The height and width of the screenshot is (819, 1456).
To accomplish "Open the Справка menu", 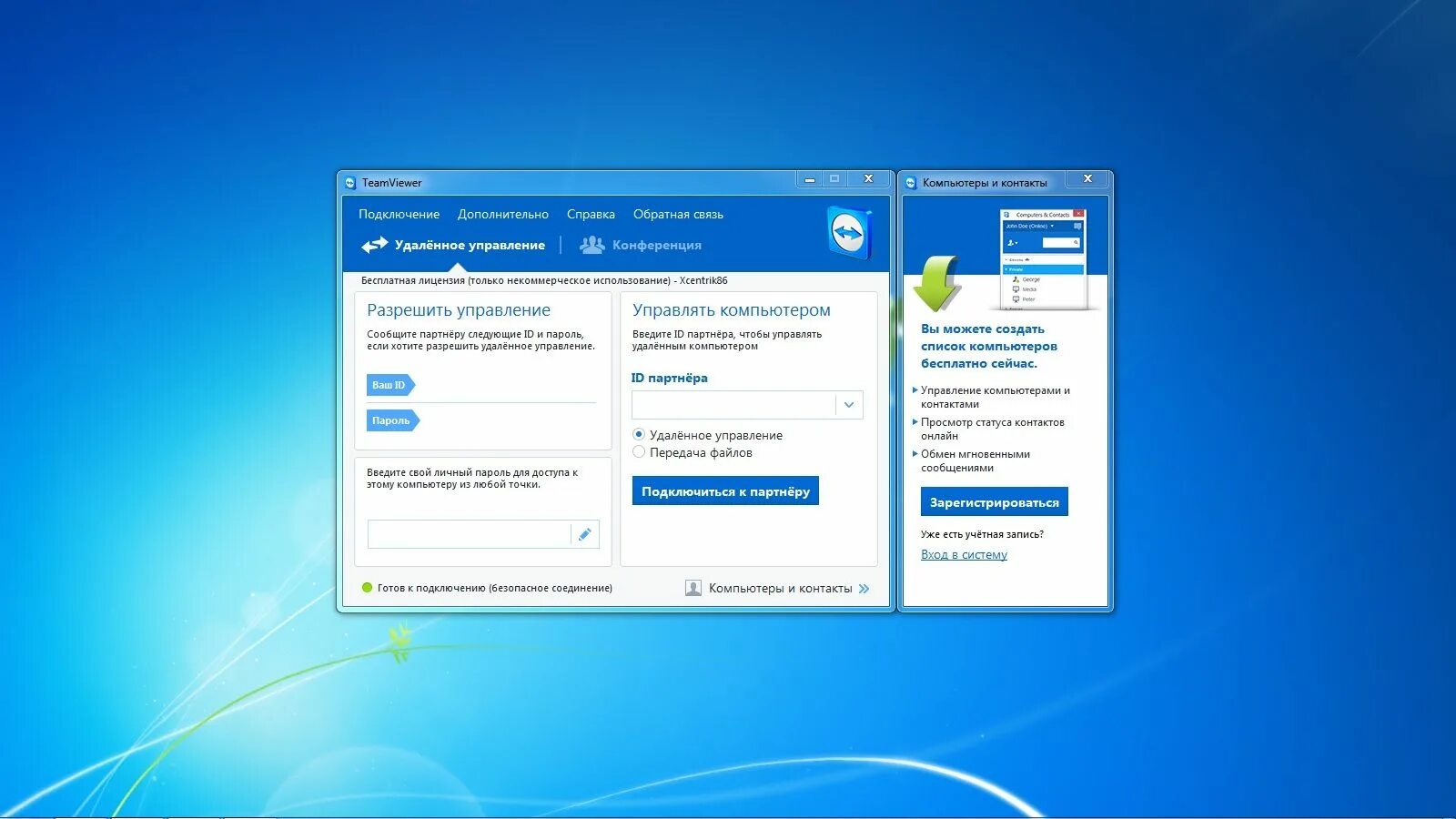I will click(591, 215).
